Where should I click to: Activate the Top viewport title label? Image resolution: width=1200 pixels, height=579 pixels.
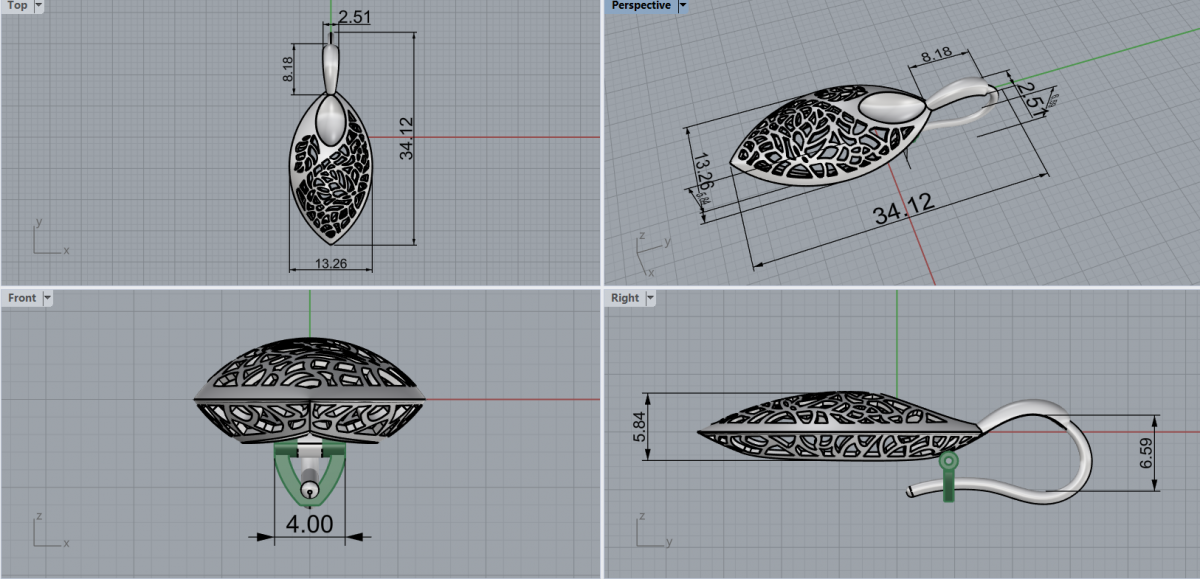pyautogui.click(x=17, y=6)
